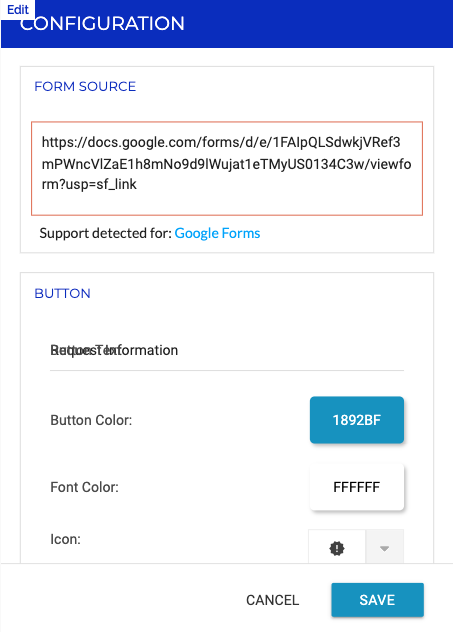Follow the Google Forms link

(217, 233)
